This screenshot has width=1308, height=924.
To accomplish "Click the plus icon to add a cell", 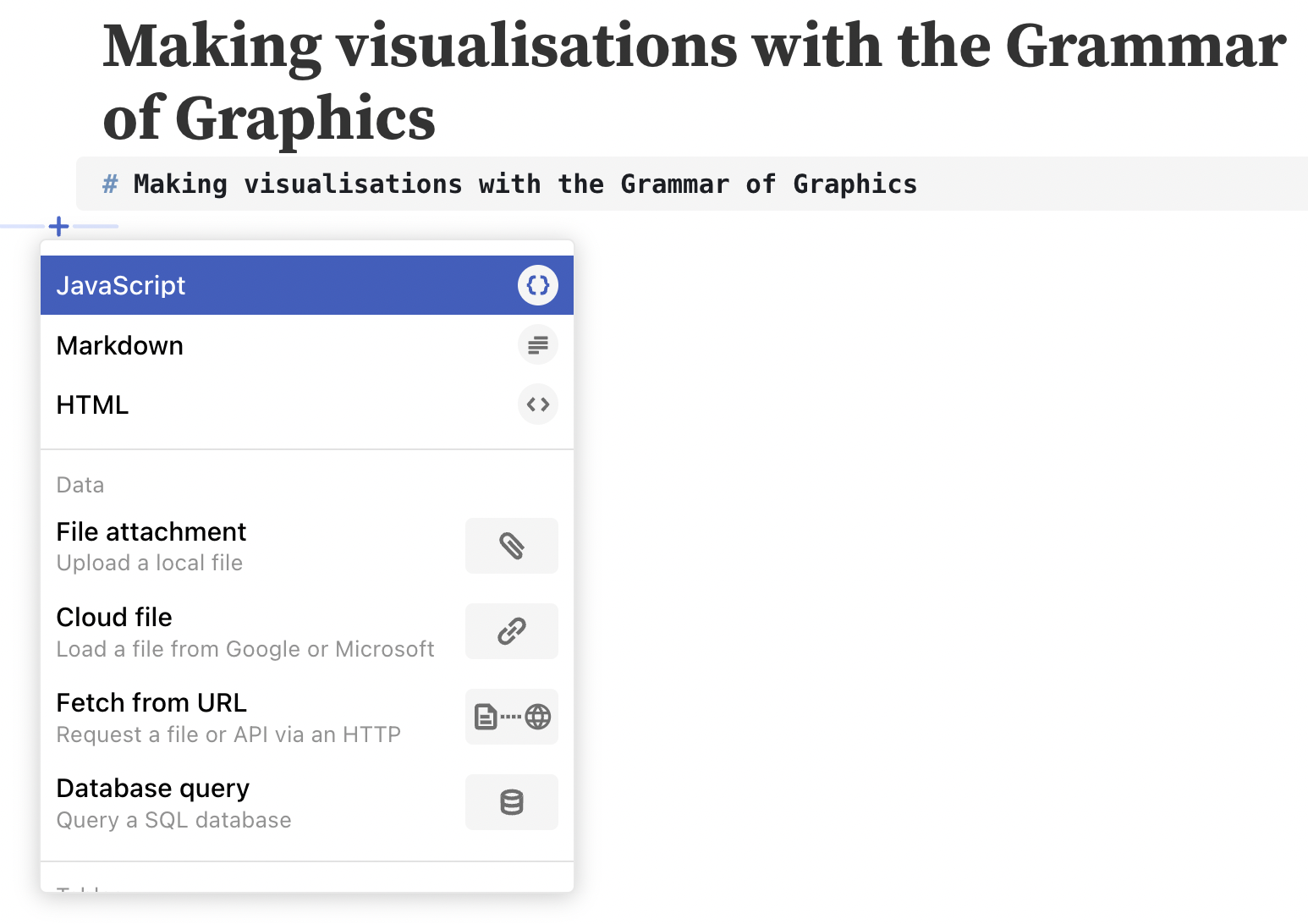I will pyautogui.click(x=58, y=227).
